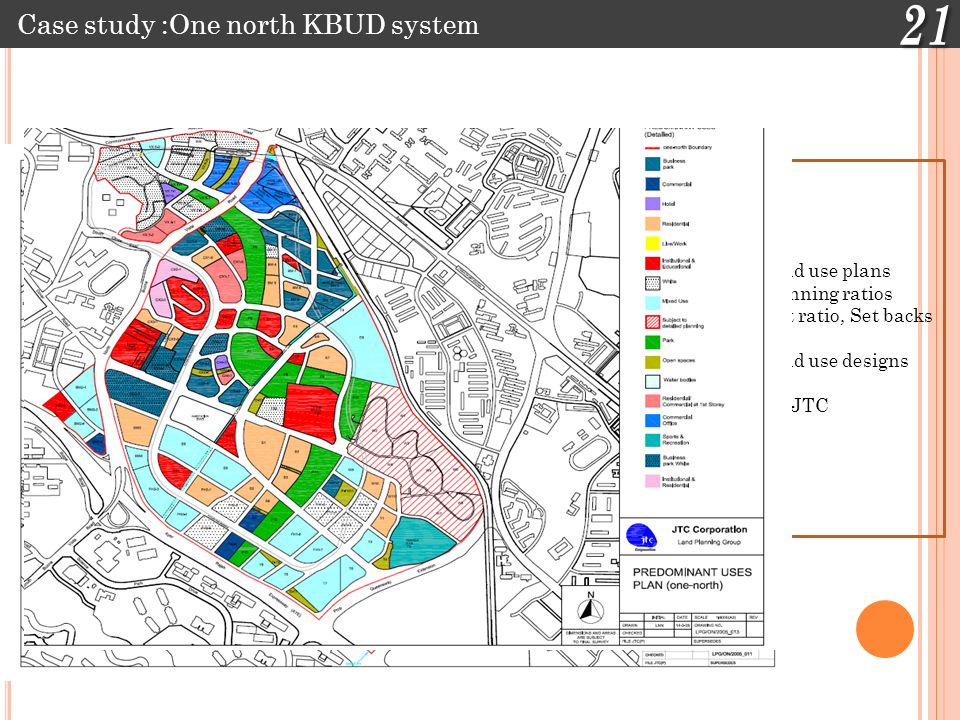
Task: Click the slide title 'Case study :One north KBUD system'
Action: click(248, 25)
